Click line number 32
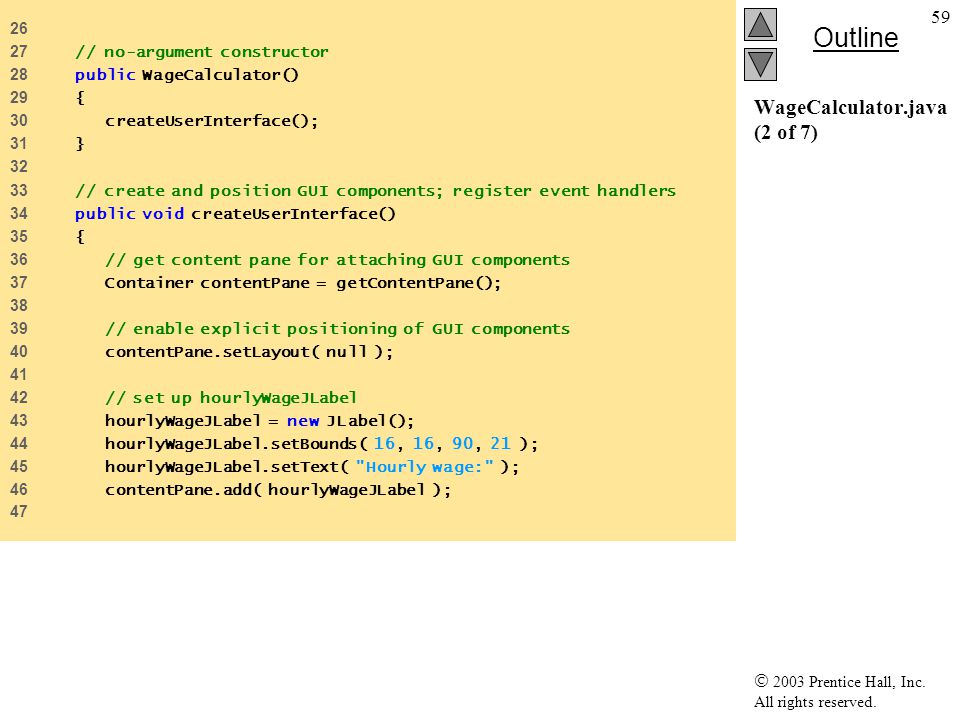The height and width of the screenshot is (720, 960). (18, 167)
